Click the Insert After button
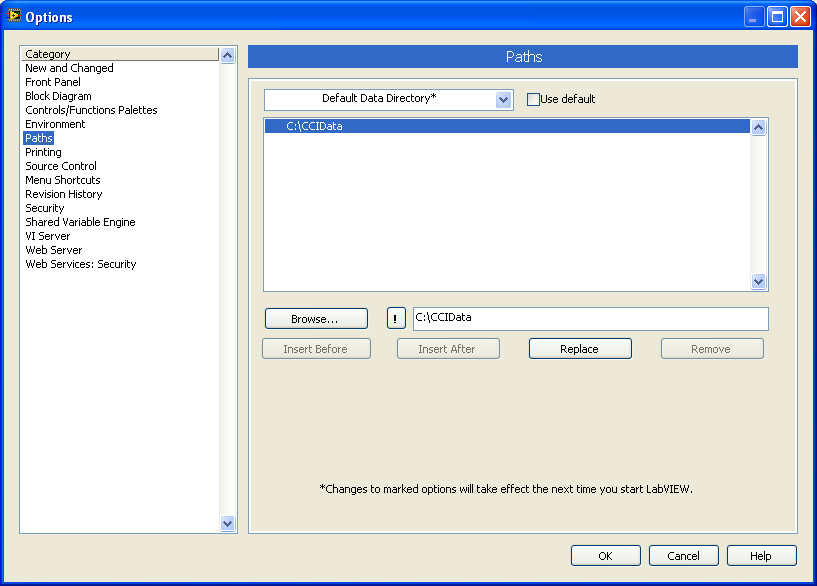 [x=448, y=348]
